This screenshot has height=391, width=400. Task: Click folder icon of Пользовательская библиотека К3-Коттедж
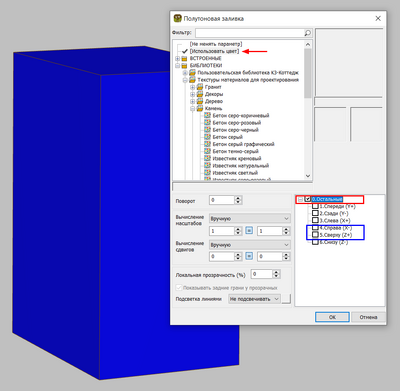tap(192, 73)
